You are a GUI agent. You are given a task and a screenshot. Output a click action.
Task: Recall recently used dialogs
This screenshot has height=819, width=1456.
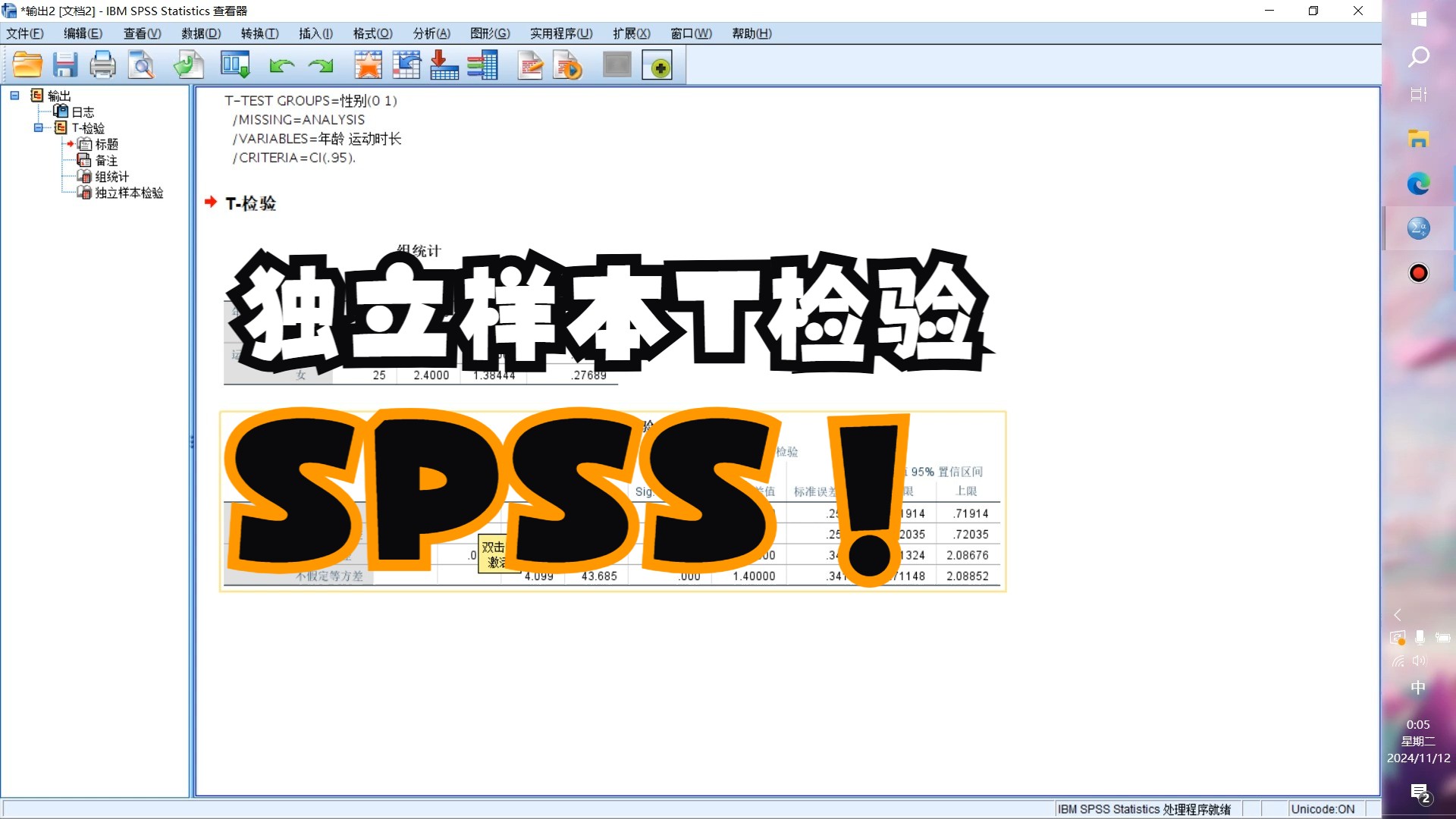[x=235, y=65]
